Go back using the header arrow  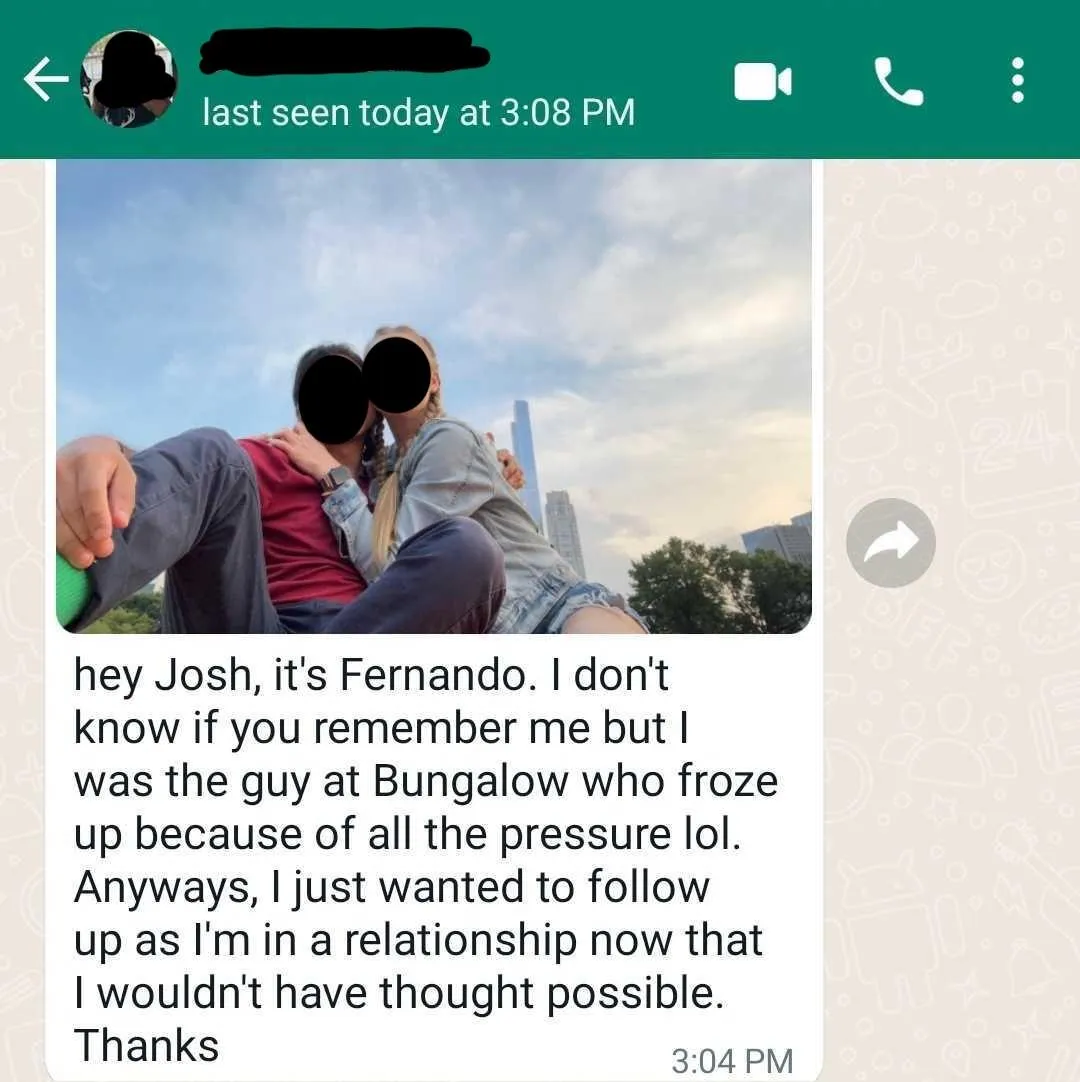pyautogui.click(x=46, y=79)
